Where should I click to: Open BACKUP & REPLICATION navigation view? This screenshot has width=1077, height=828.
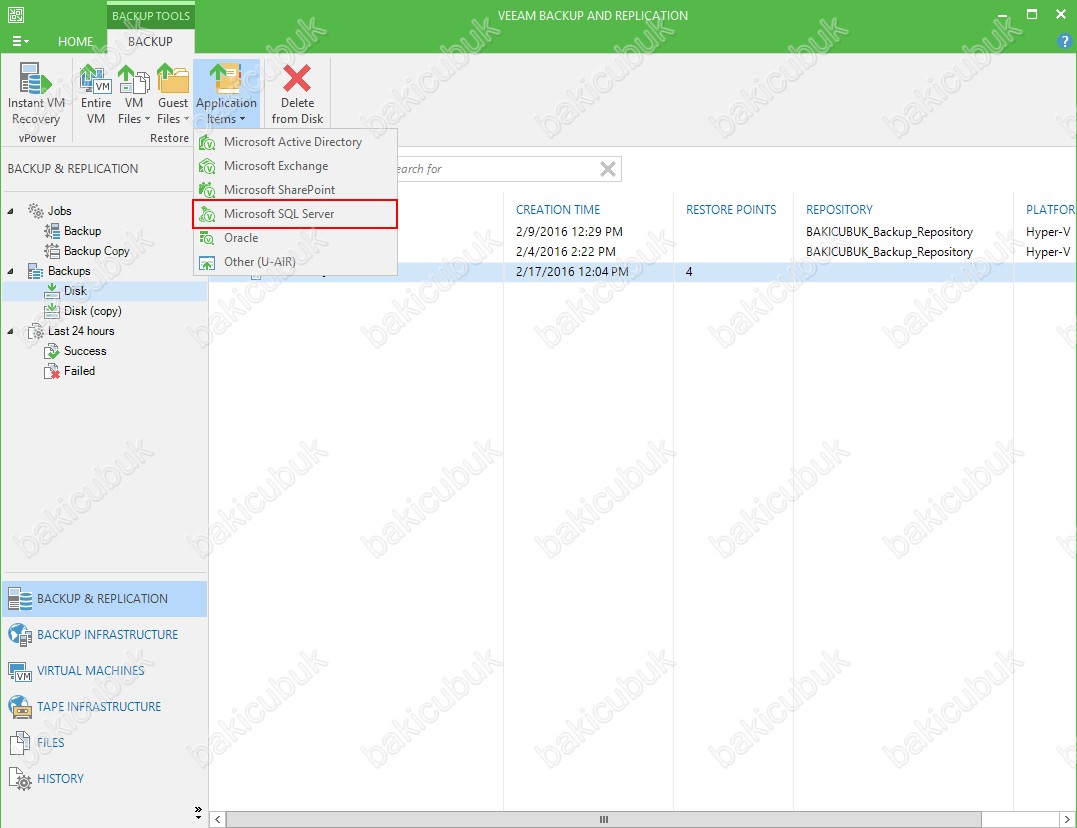104,598
